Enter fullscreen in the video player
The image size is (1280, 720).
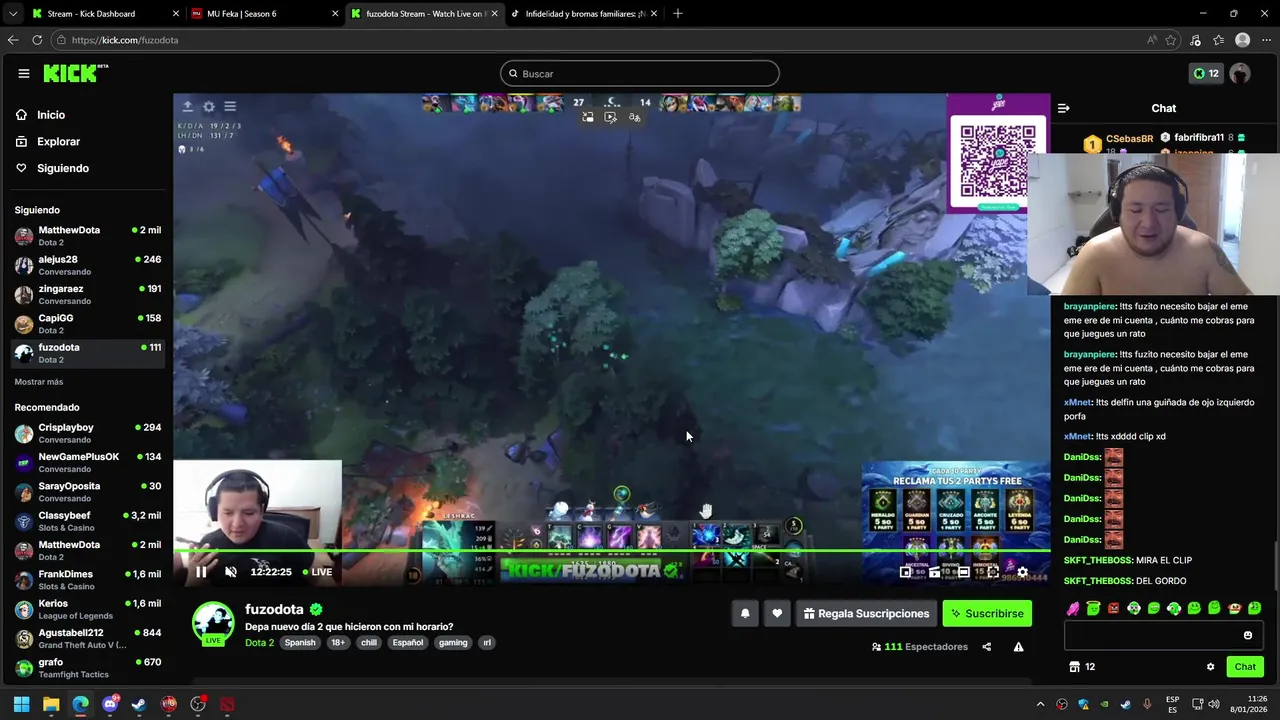point(993,572)
